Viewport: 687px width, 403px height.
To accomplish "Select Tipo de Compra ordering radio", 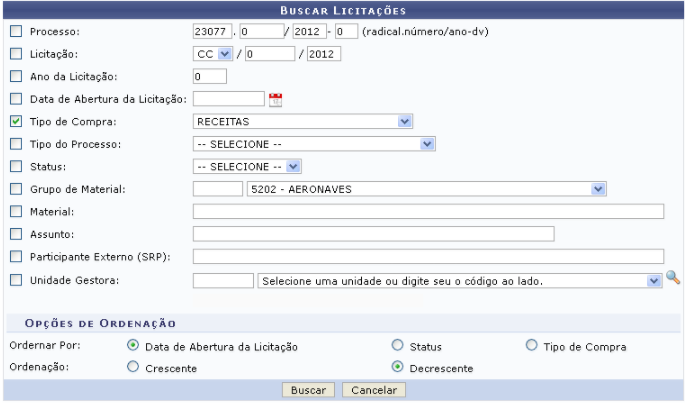I will 532,347.
